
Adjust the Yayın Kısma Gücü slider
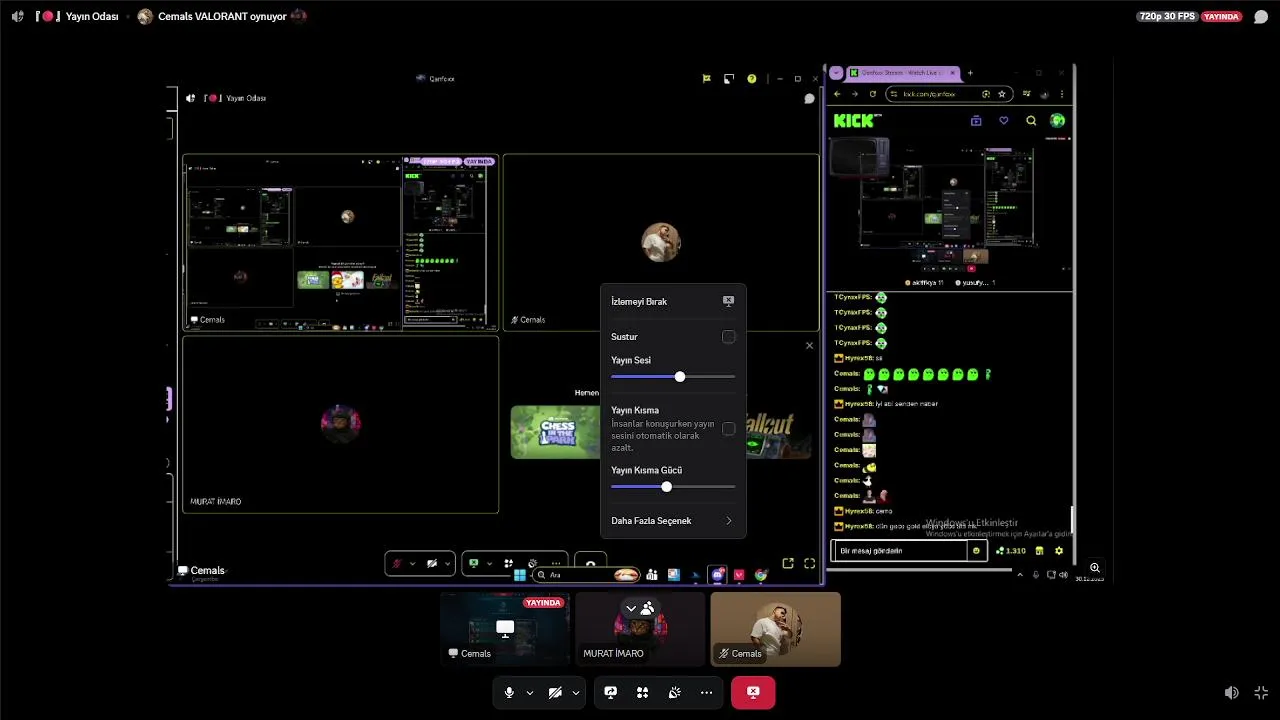(673, 486)
